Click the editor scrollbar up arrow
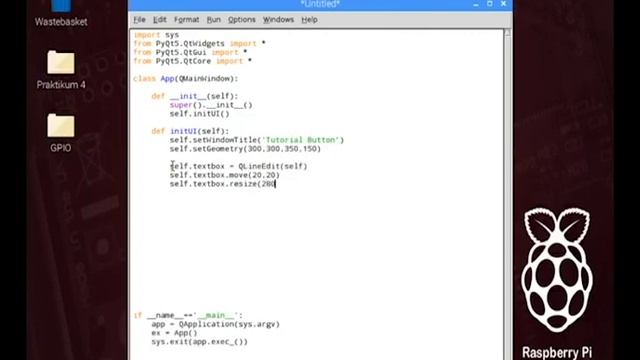This screenshot has width=640, height=360. pos(507,33)
